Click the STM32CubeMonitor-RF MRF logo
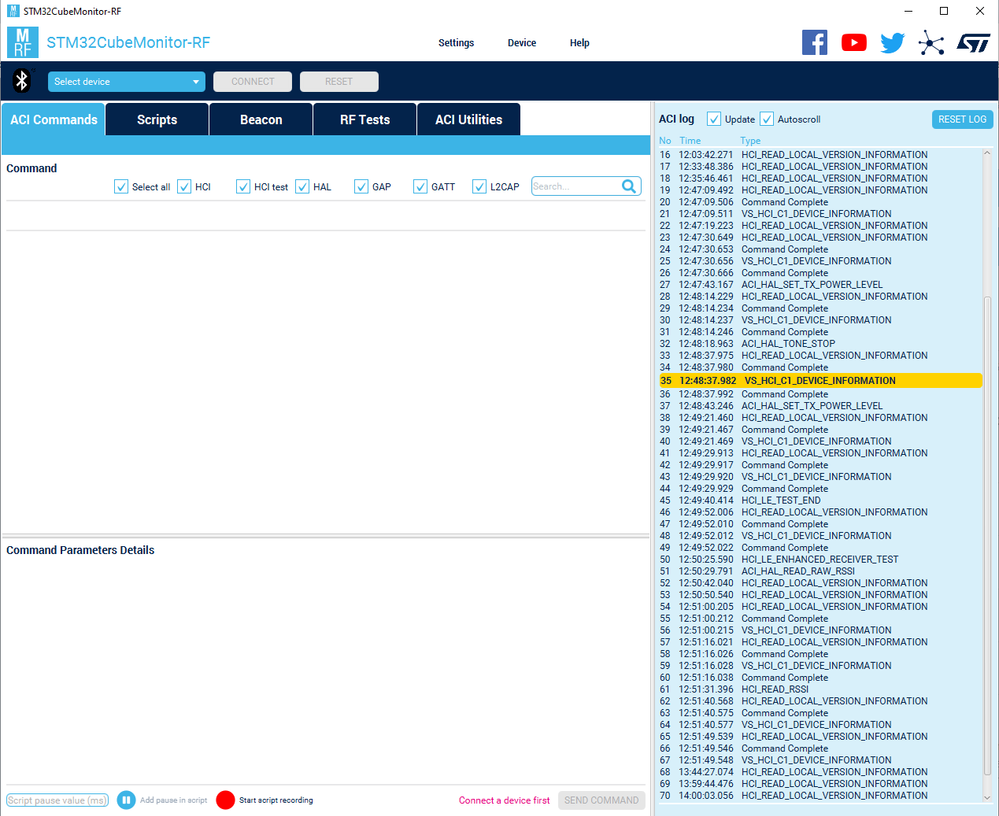Viewport: 999px width, 816px height. point(22,43)
